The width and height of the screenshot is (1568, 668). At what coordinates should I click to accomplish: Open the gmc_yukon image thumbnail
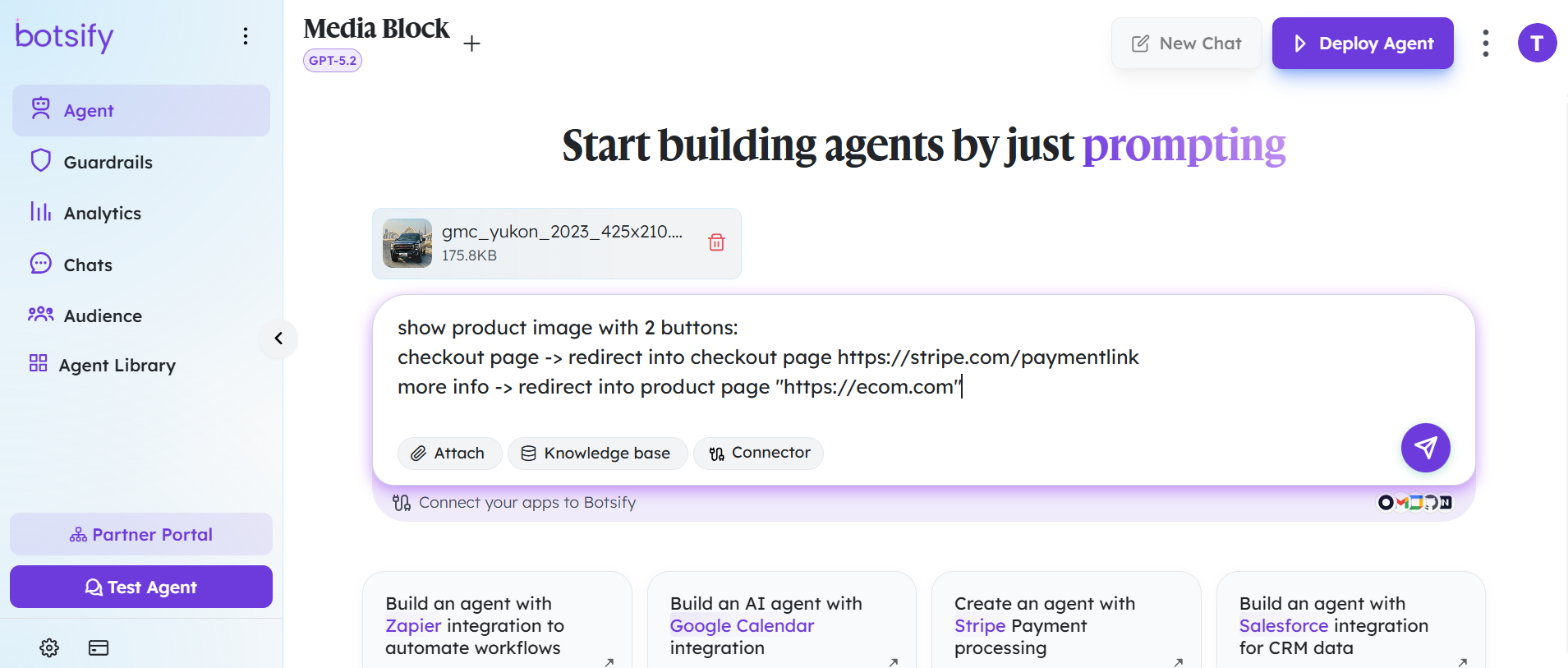407,243
